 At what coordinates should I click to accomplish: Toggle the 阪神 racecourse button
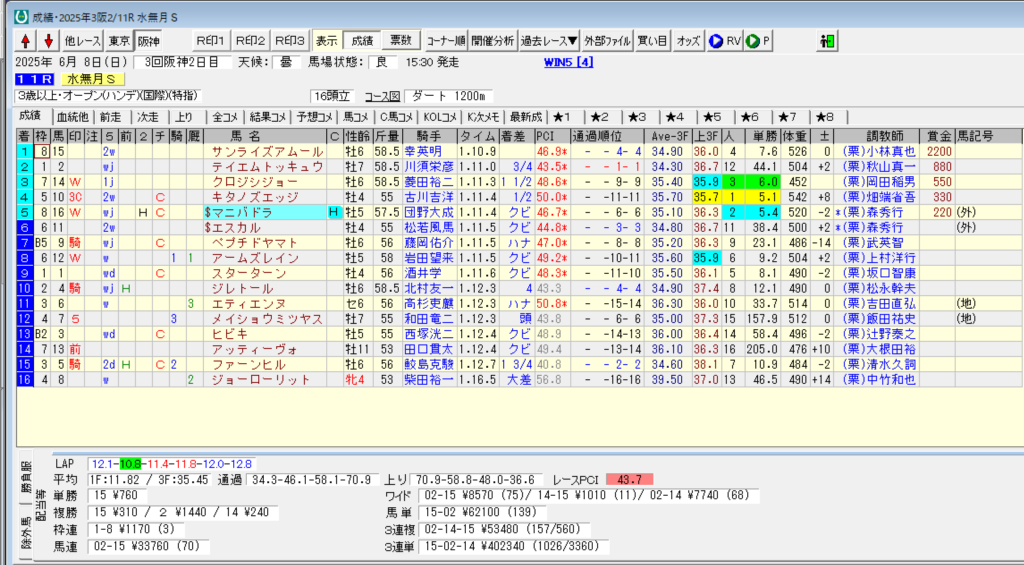pos(149,41)
